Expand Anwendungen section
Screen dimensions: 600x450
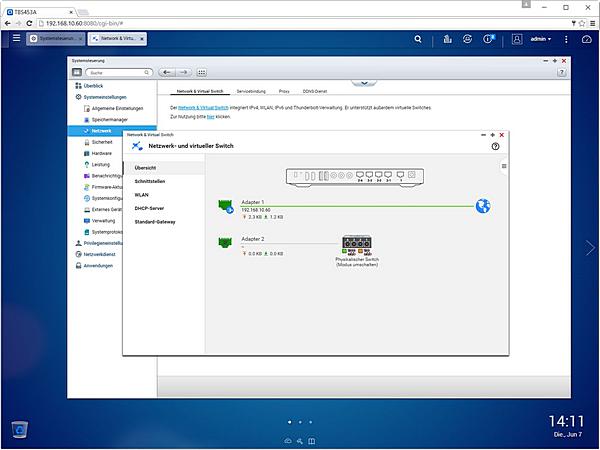(x=94, y=266)
